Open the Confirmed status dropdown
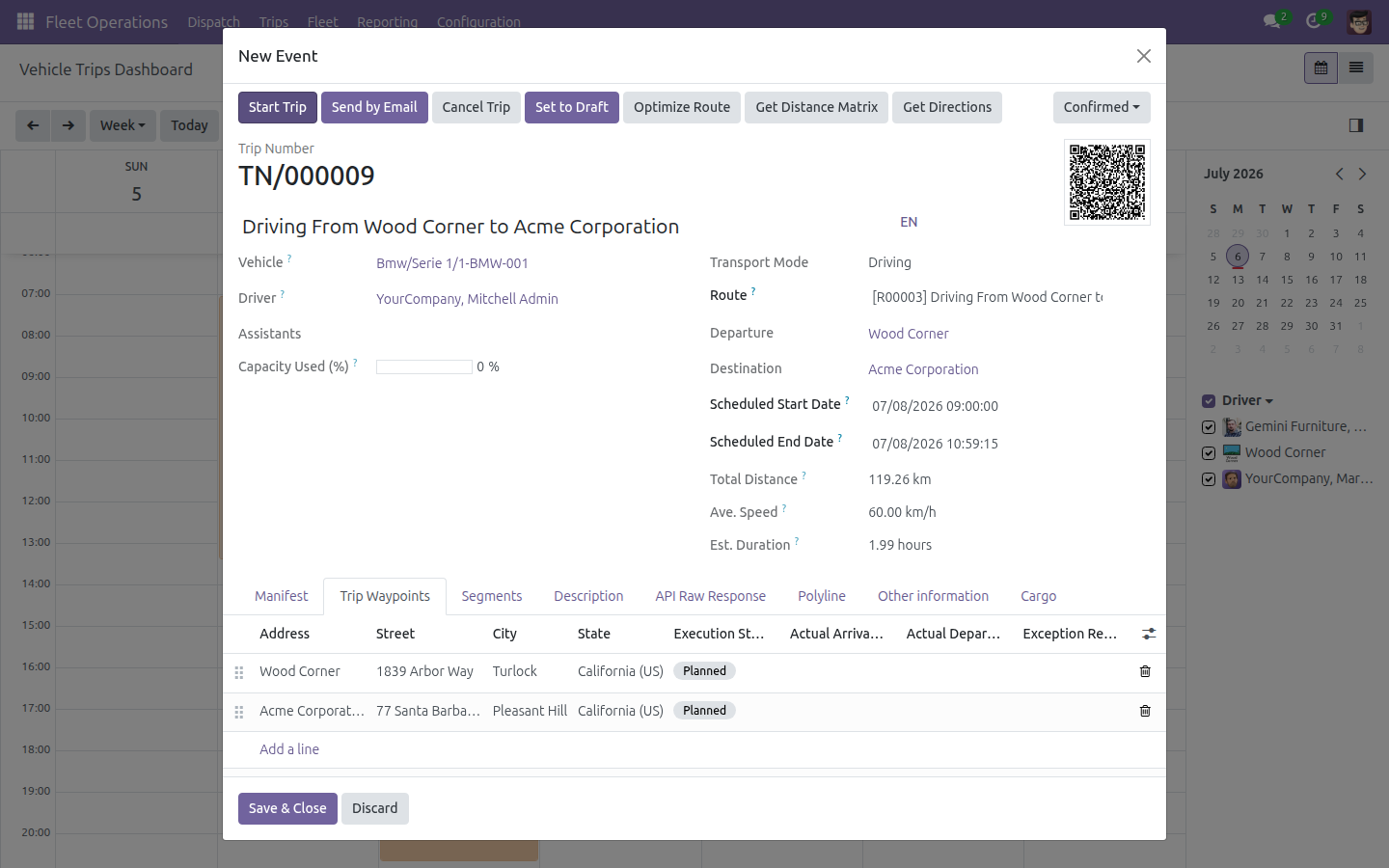 click(1102, 107)
